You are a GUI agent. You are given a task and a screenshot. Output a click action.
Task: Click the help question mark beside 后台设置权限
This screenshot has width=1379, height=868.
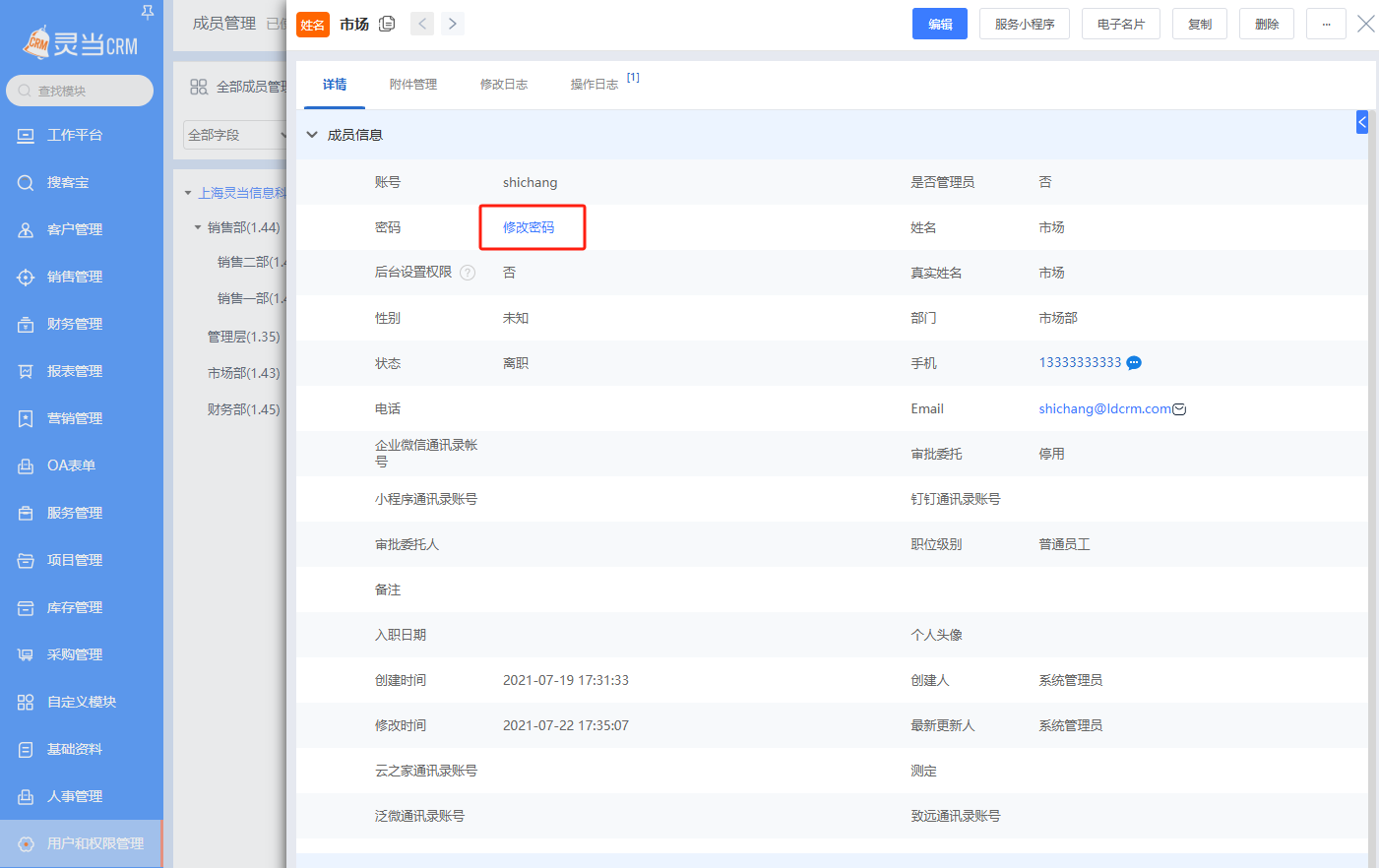[468, 273]
